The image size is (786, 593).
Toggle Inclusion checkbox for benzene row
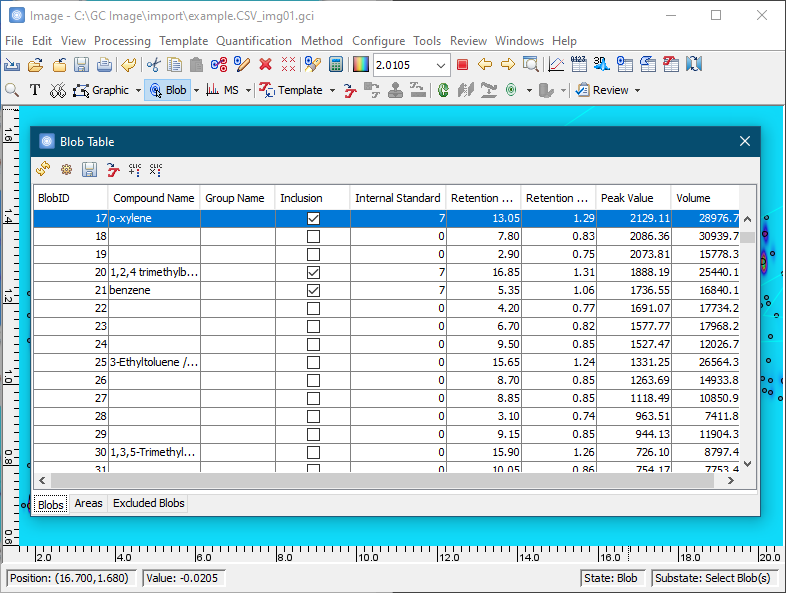313,290
